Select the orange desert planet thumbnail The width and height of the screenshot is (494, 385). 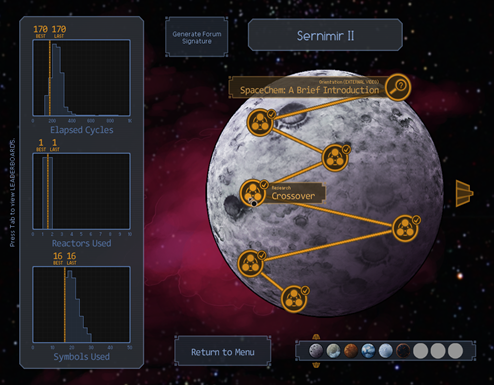pos(351,351)
